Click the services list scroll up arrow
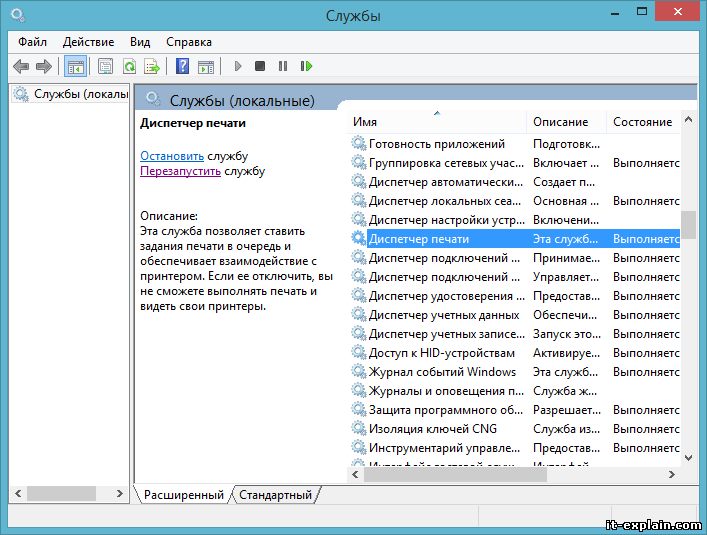 tap(688, 119)
